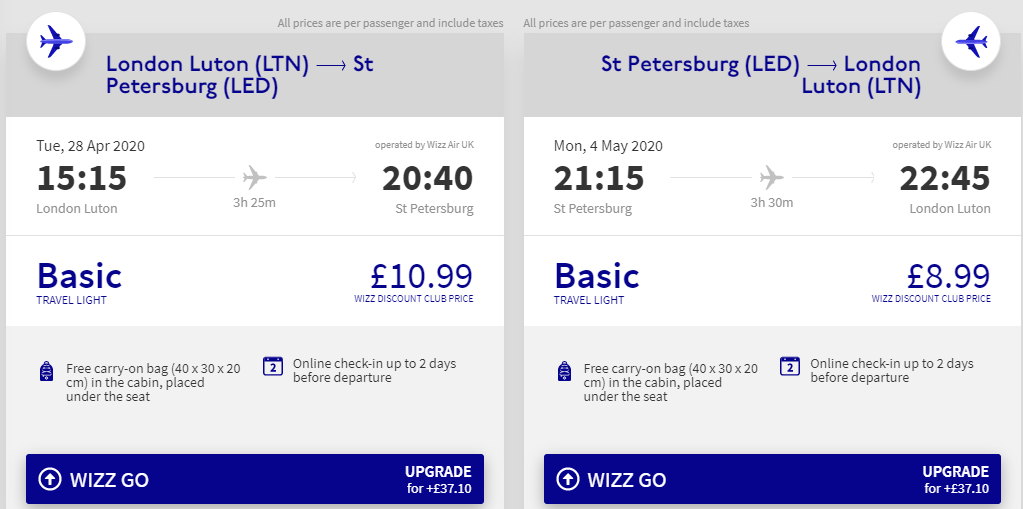This screenshot has height=509, width=1023.
Task: Click the up-arrow icon in left WIZZ GO button
Action: 50,480
